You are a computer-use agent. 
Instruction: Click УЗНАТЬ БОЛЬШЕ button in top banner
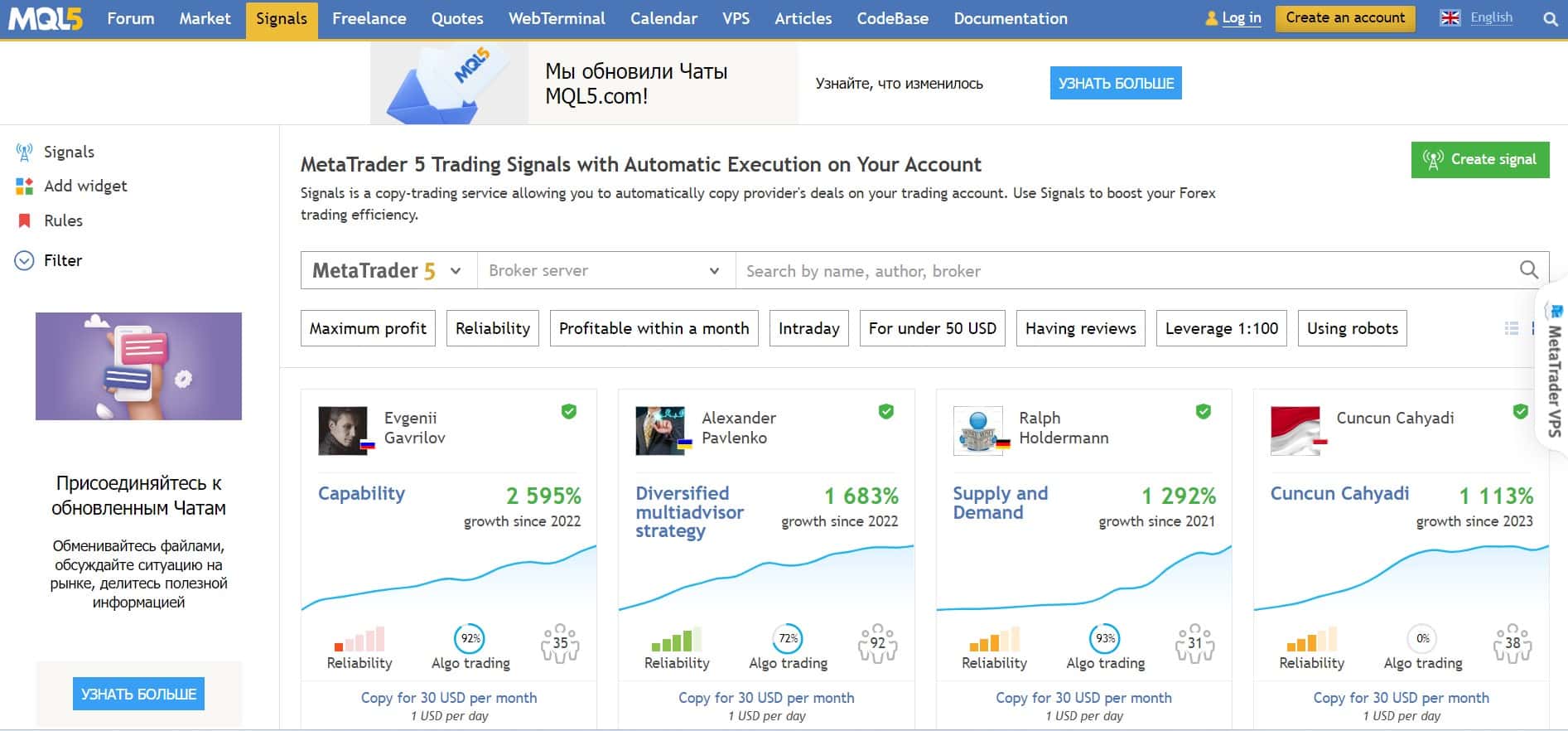pyautogui.click(x=1116, y=83)
